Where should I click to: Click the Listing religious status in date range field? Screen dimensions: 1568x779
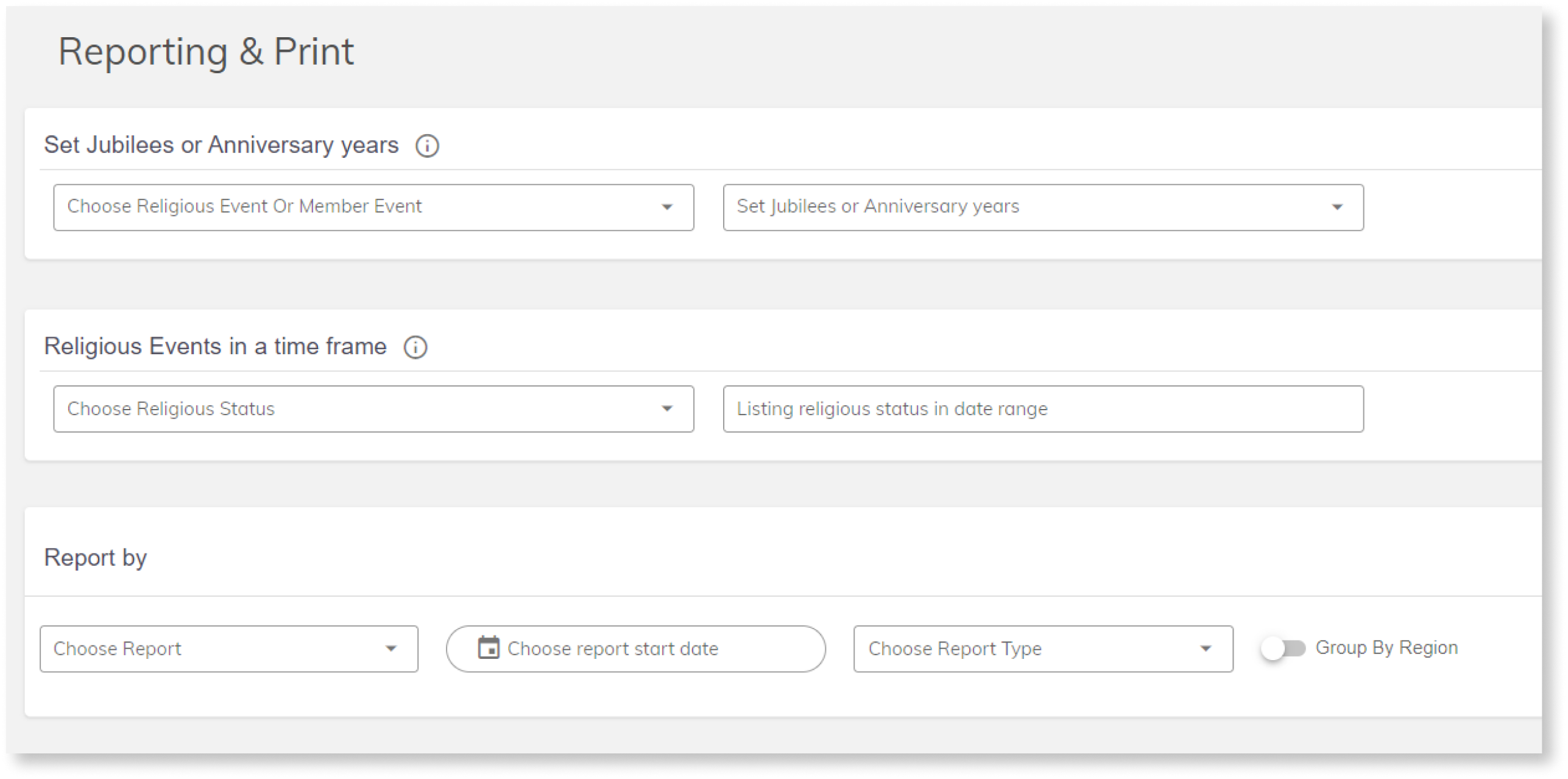click(1043, 408)
